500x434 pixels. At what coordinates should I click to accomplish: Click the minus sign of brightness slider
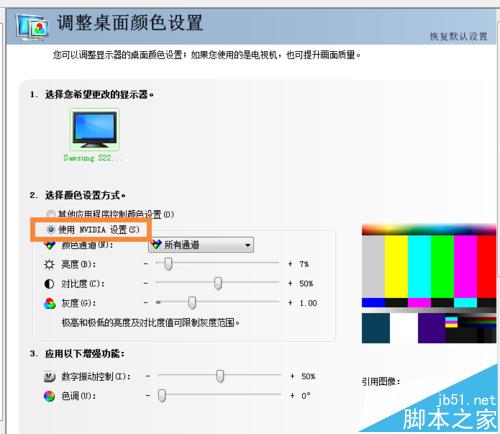(x=146, y=264)
